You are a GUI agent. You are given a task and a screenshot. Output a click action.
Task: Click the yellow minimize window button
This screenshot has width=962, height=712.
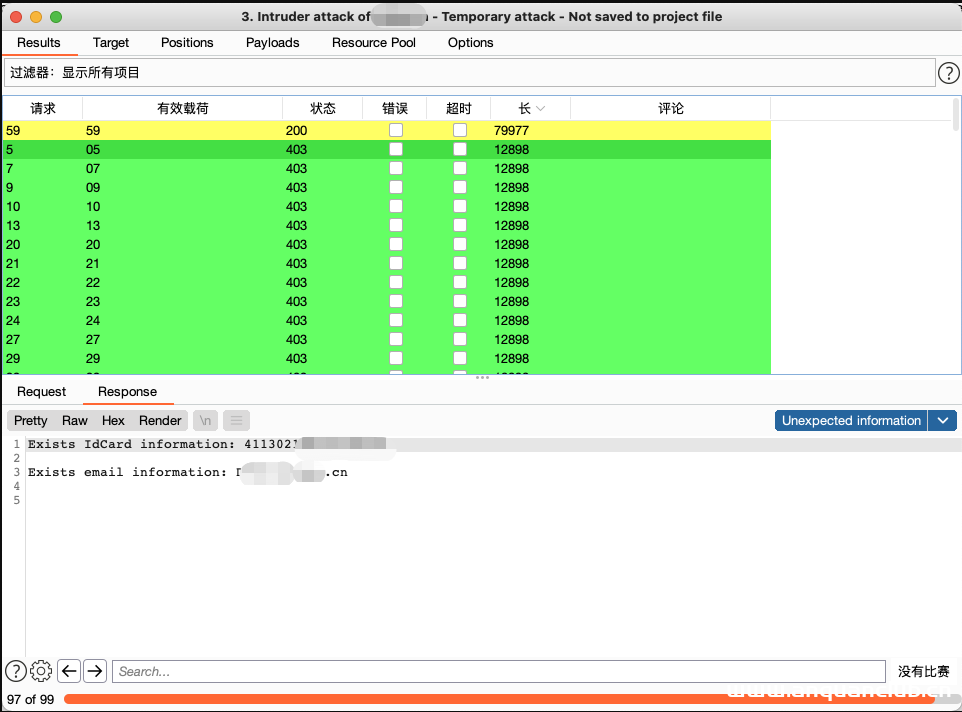pyautogui.click(x=36, y=17)
